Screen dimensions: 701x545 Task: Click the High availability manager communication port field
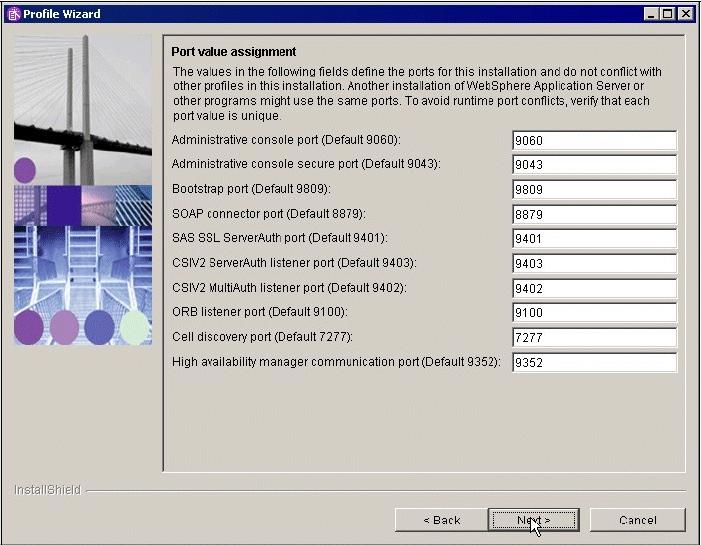(594, 363)
